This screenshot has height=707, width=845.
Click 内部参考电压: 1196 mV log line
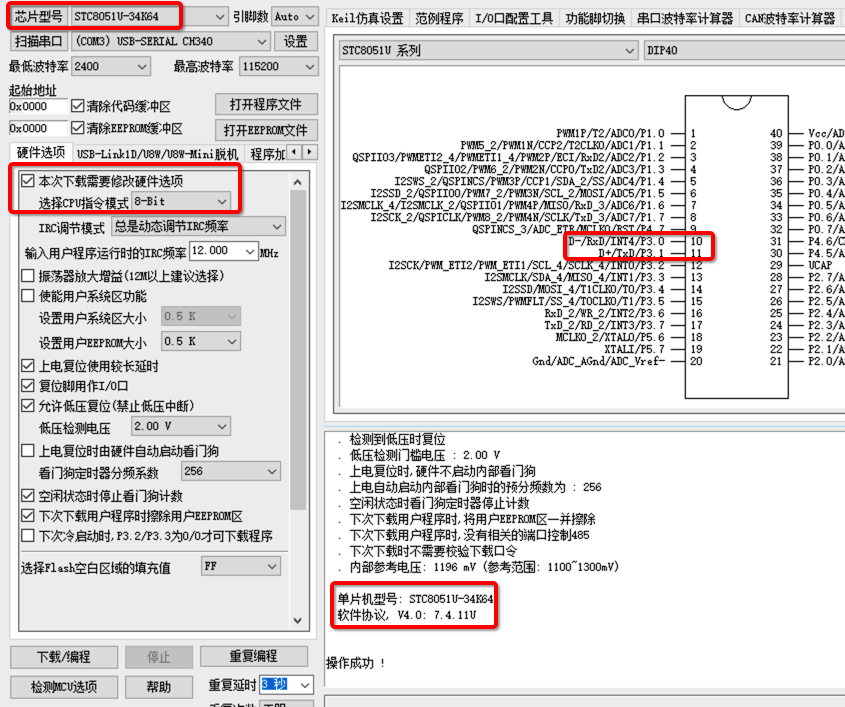pyautogui.click(x=484, y=567)
